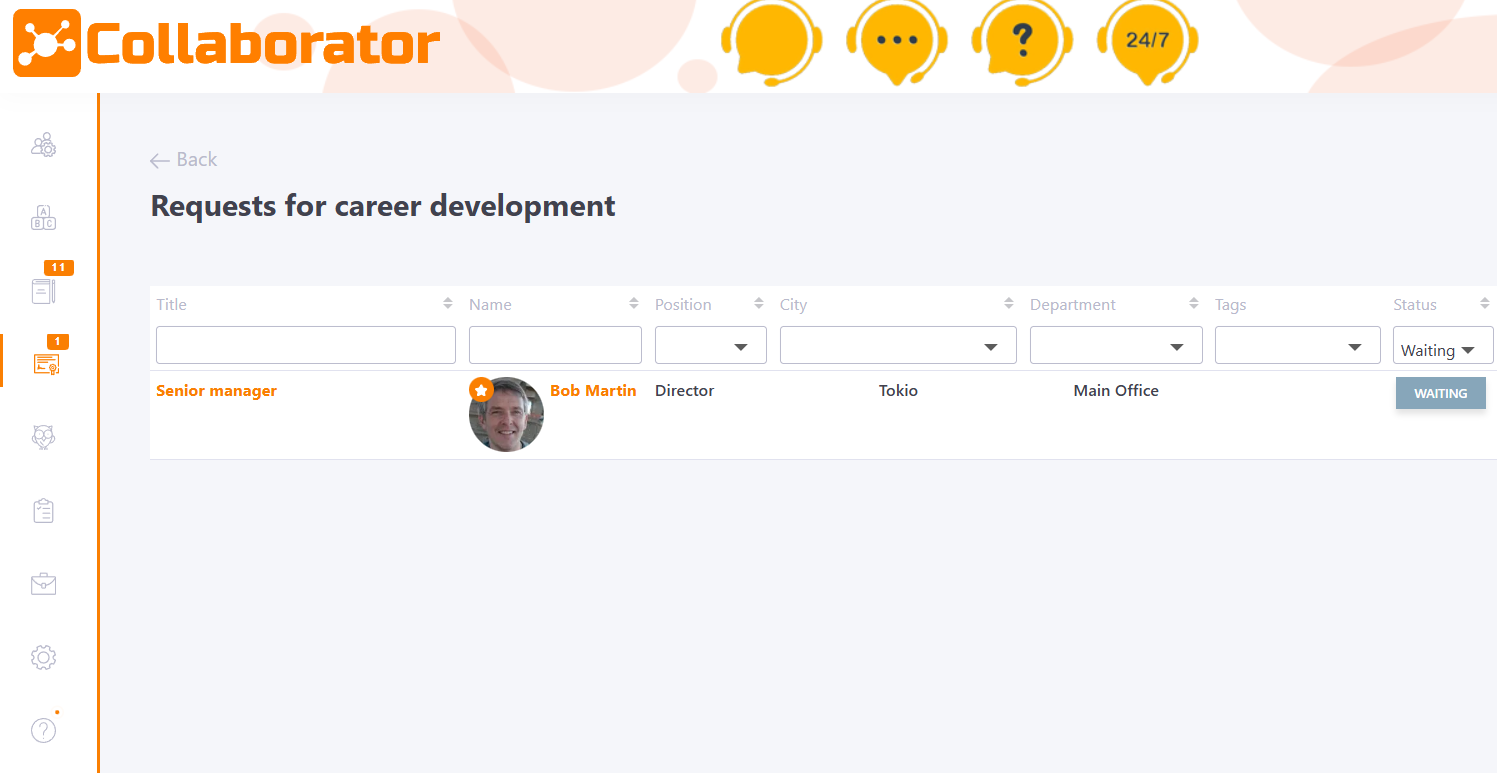Click the help question mark sidebar icon
Image resolution: width=1497 pixels, height=773 pixels.
[x=43, y=730]
